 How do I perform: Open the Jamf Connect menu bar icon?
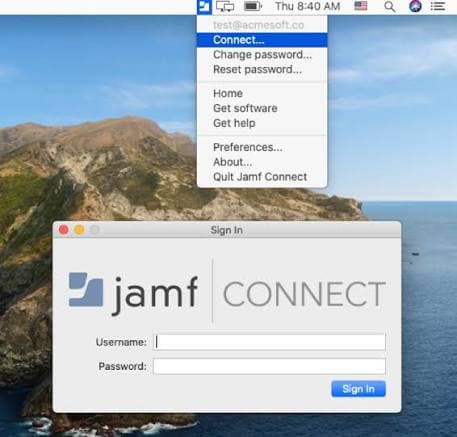[x=204, y=7]
